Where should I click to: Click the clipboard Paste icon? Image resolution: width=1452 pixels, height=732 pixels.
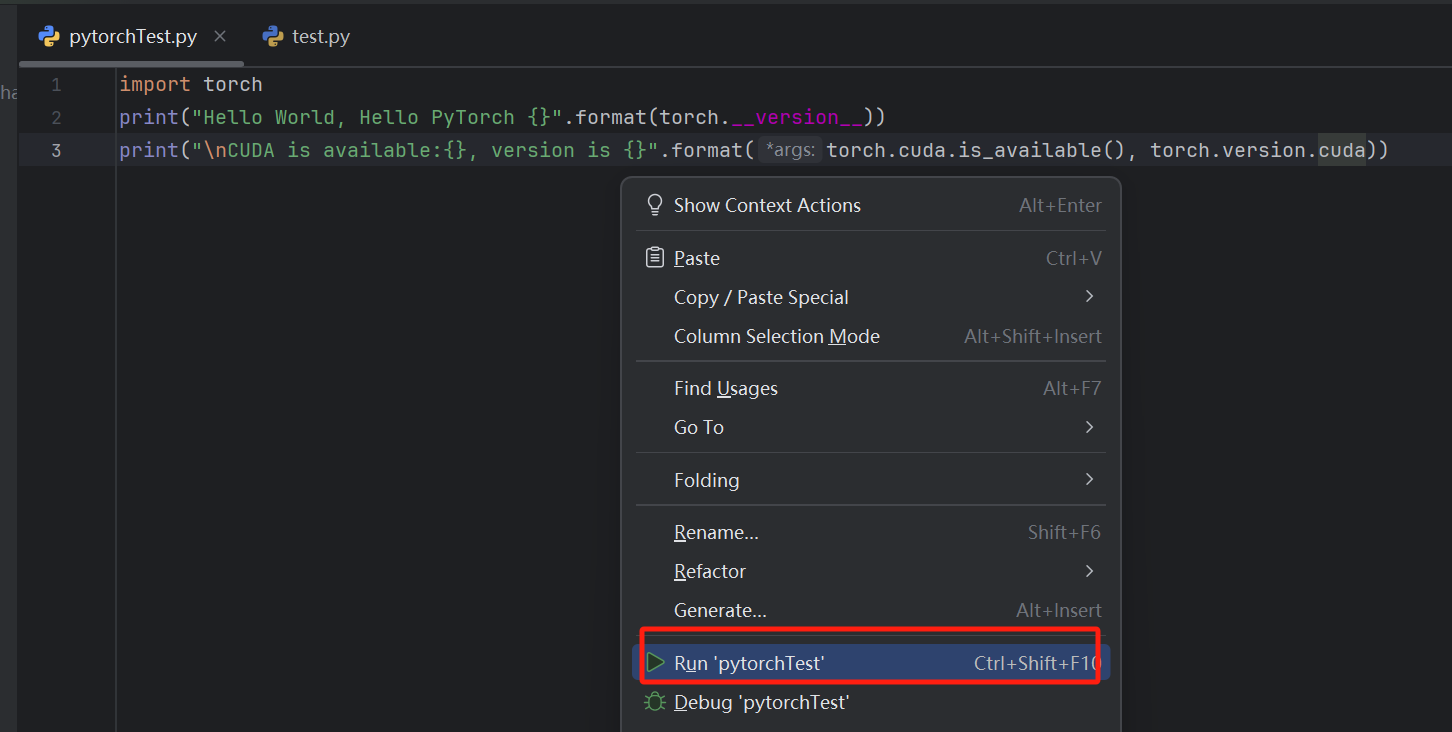point(655,258)
